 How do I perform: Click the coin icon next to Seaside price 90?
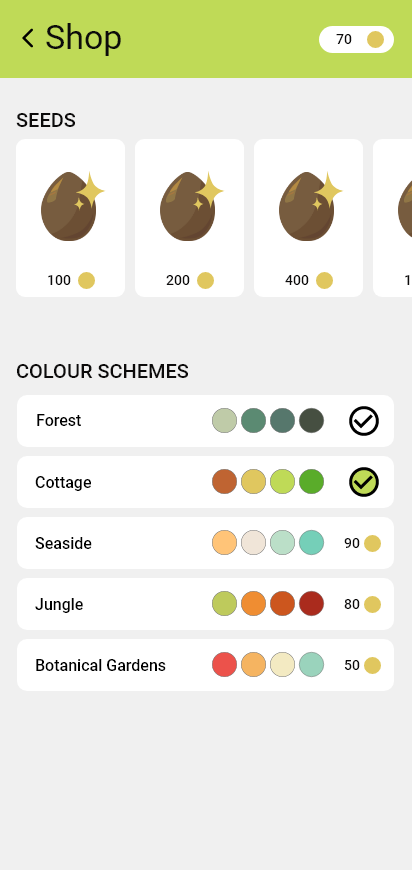click(x=372, y=543)
